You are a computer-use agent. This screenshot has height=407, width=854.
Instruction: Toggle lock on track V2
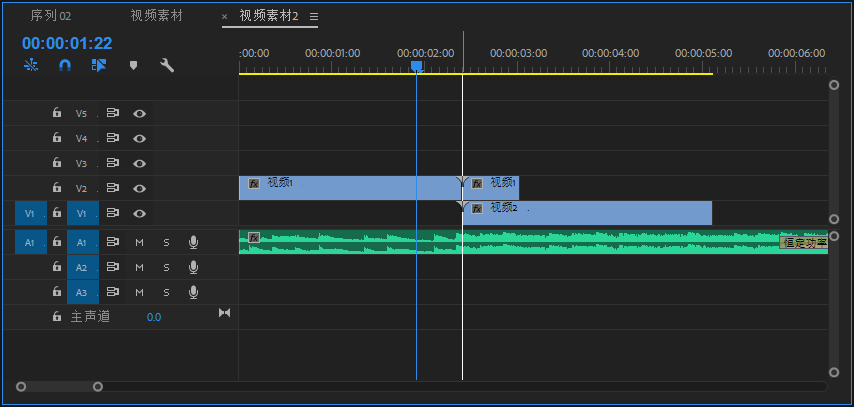click(57, 188)
